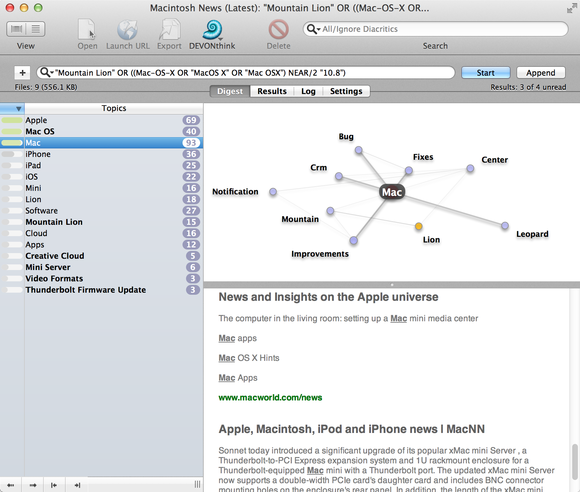The image size is (580, 492).
Task: Click the Append button
Action: (x=540, y=73)
